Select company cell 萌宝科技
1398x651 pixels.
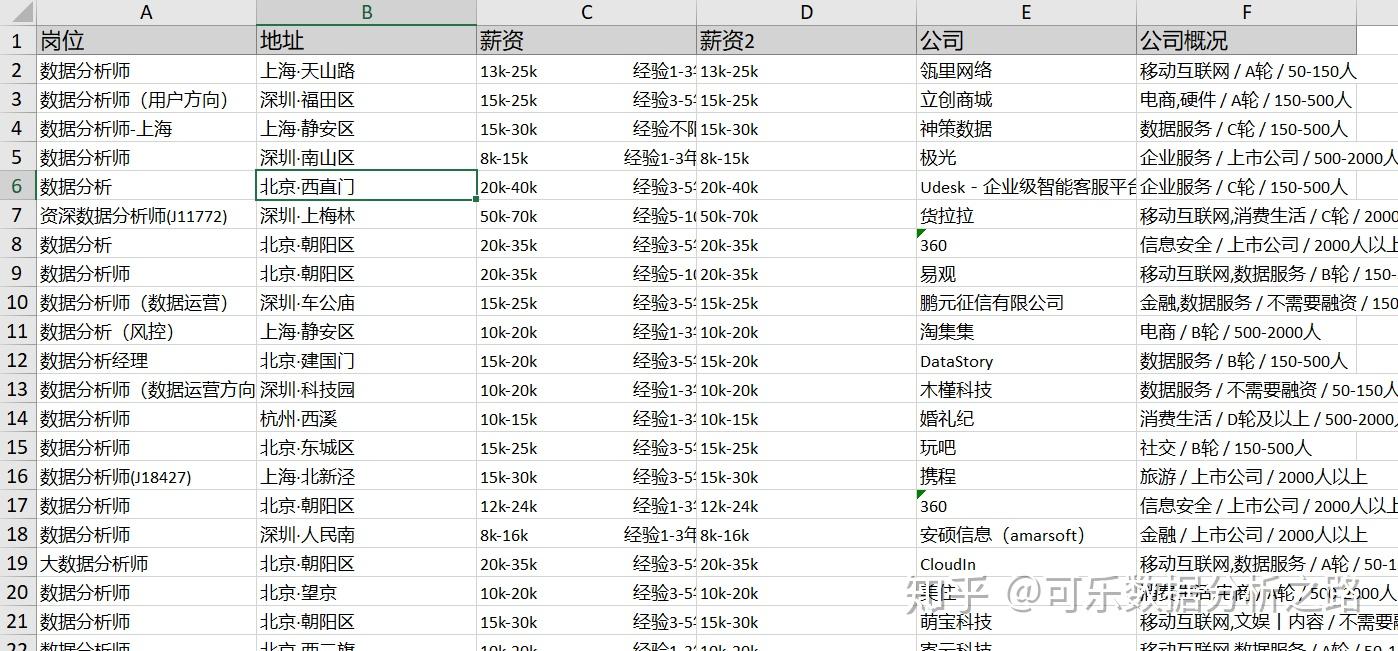tap(1026, 621)
